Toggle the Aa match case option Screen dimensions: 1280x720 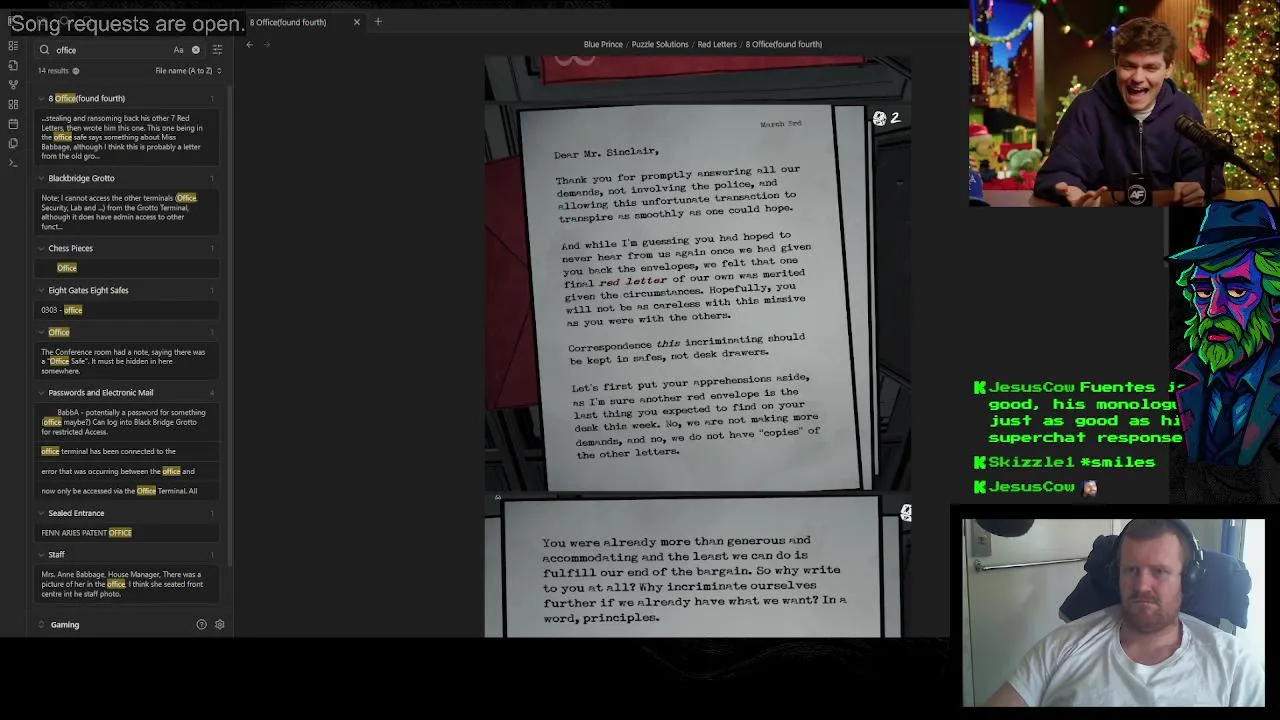[x=179, y=50]
